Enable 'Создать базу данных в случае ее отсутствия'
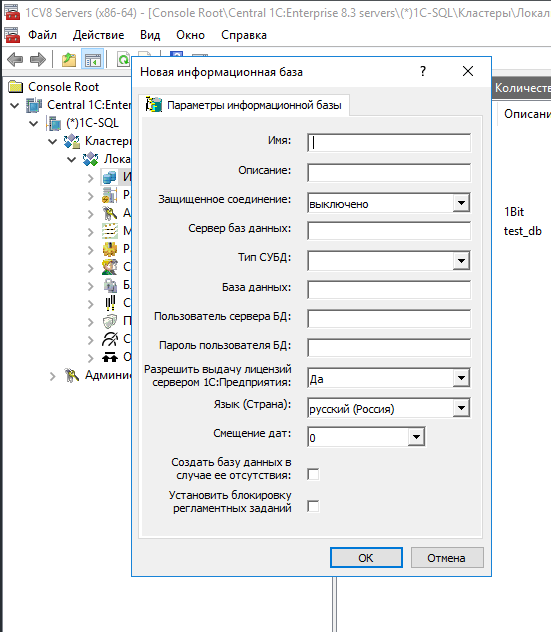Viewport: 551px width, 632px height. tap(313, 474)
